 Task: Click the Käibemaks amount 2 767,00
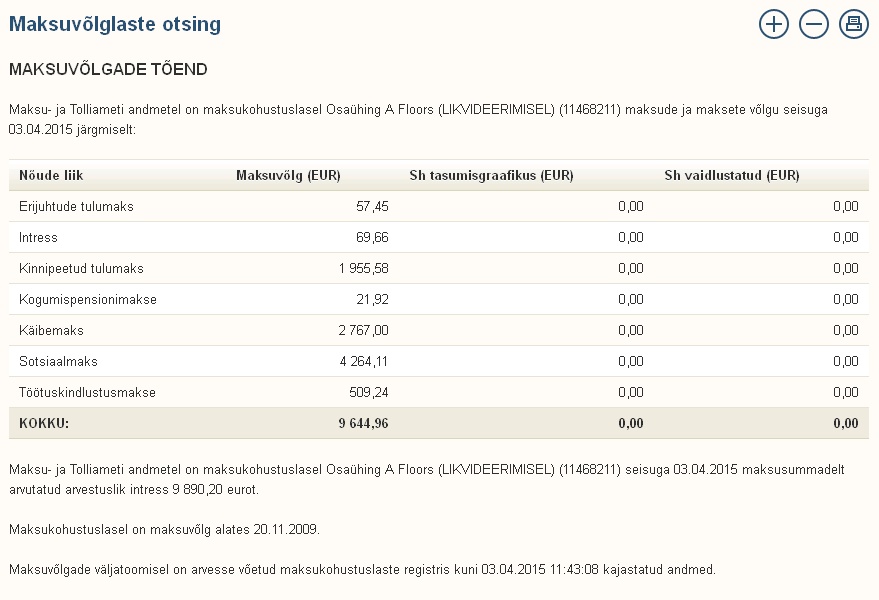click(x=363, y=330)
